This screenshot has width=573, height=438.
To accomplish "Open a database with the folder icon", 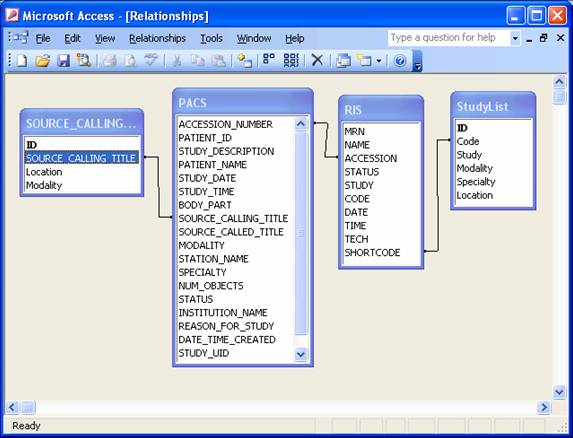I will tap(42, 60).
